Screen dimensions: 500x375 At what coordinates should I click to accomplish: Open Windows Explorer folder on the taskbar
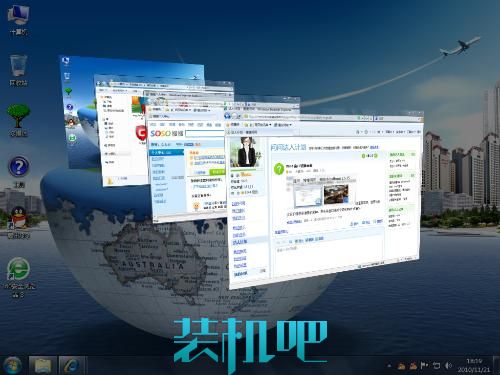[43, 365]
